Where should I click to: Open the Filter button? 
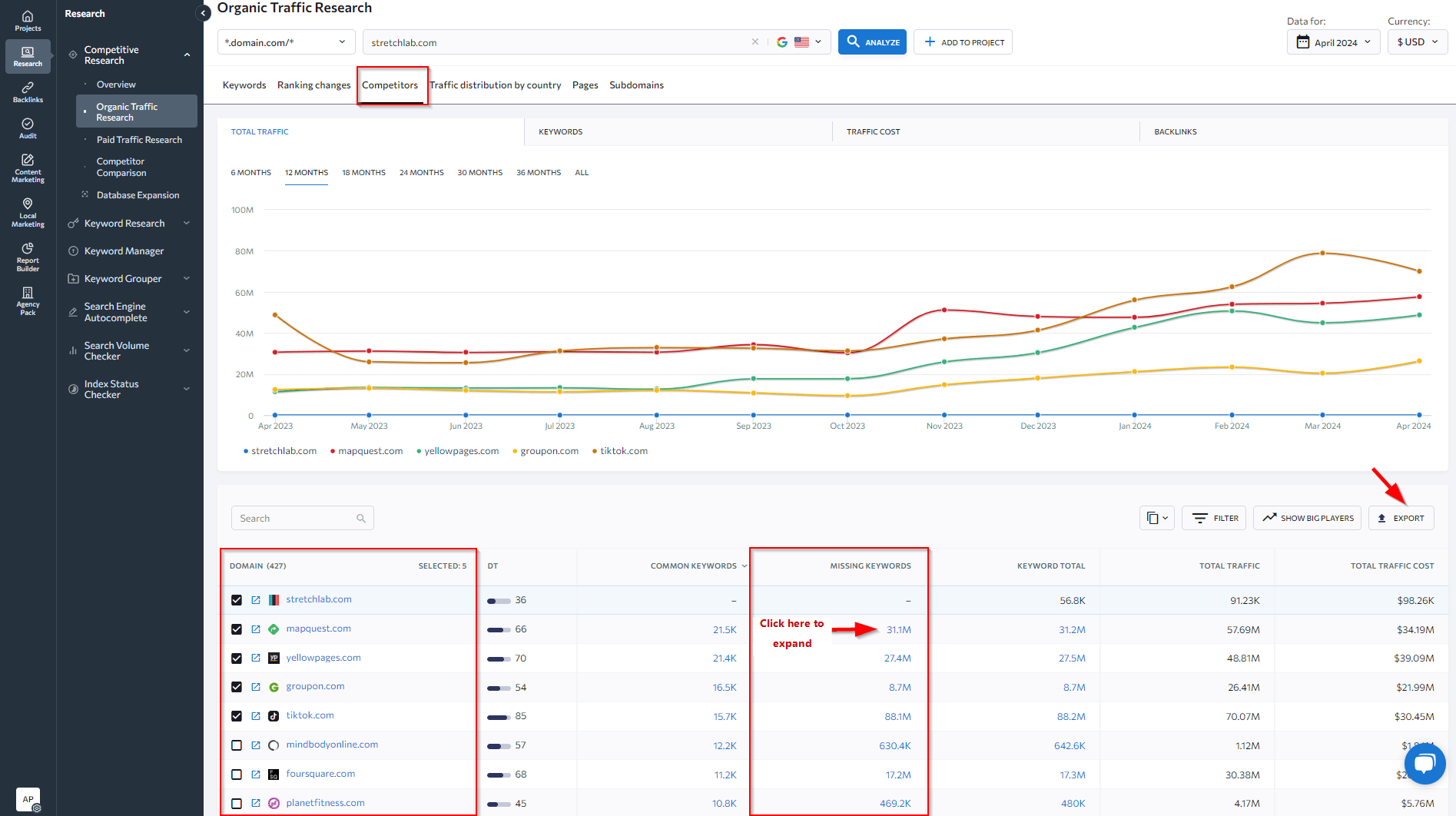click(x=1214, y=518)
